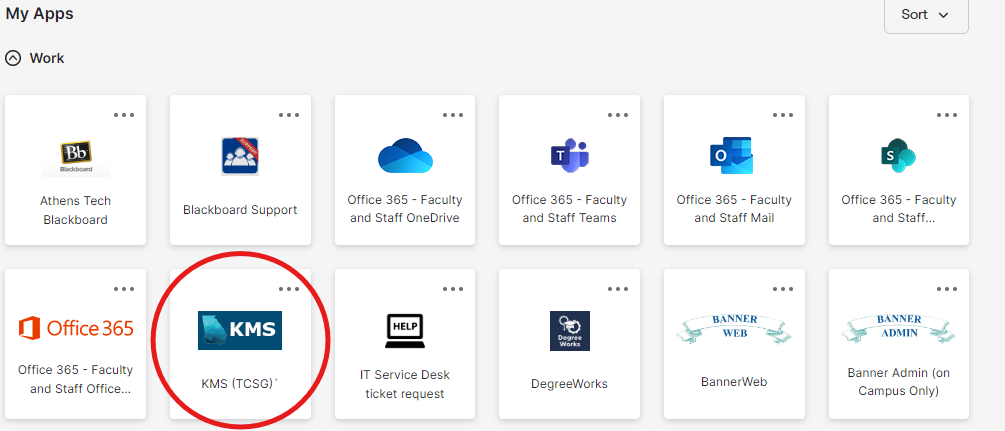Click the My Apps heading
Viewport: 1005px width, 431px height.
click(40, 13)
